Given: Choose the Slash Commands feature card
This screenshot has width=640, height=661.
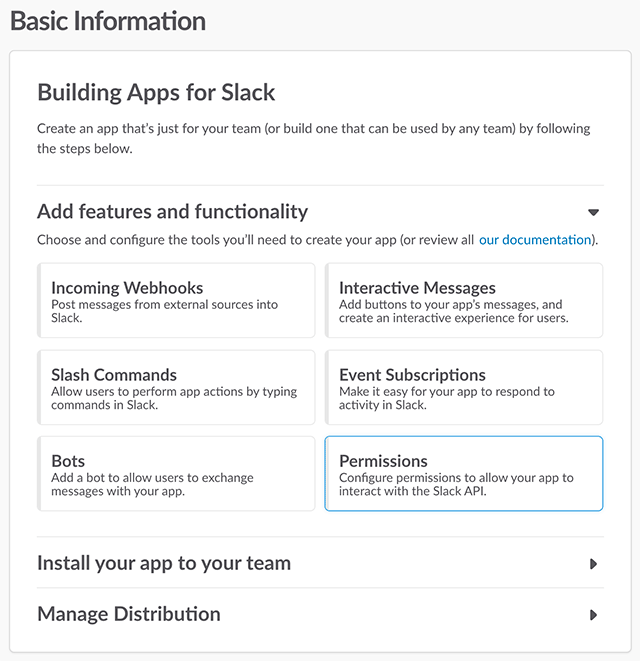Looking at the screenshot, I should click(176, 387).
